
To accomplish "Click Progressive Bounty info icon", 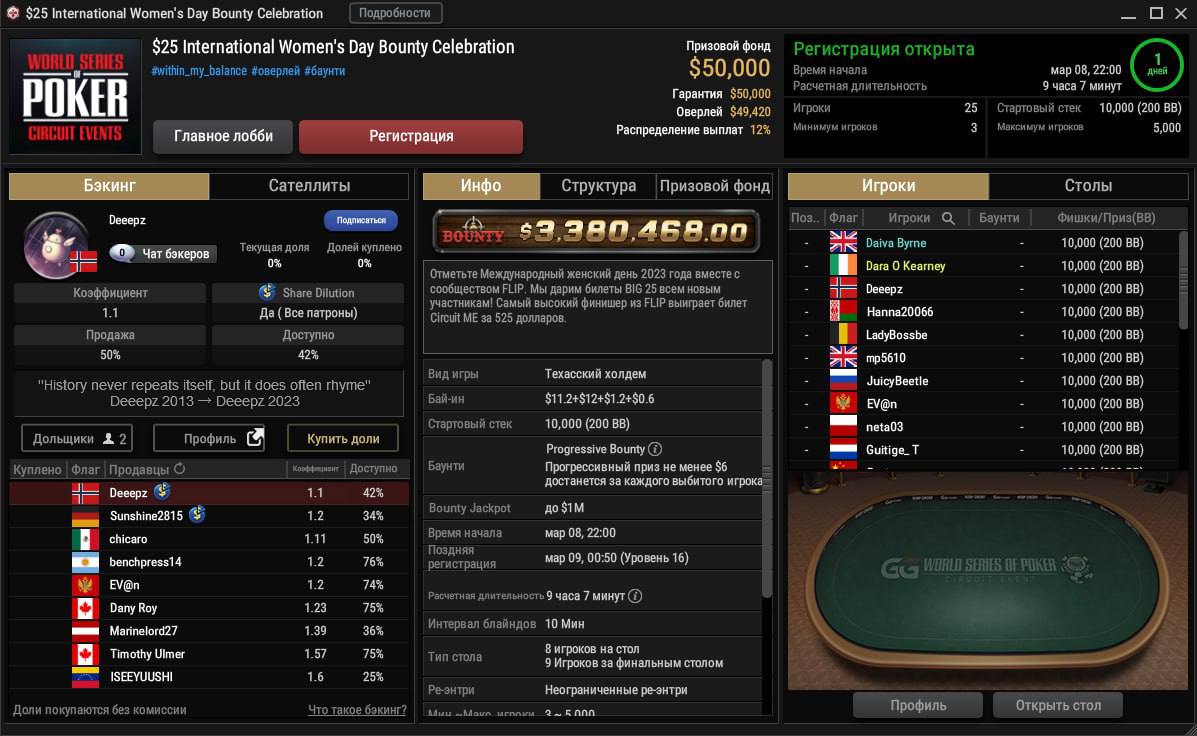I will [x=655, y=449].
